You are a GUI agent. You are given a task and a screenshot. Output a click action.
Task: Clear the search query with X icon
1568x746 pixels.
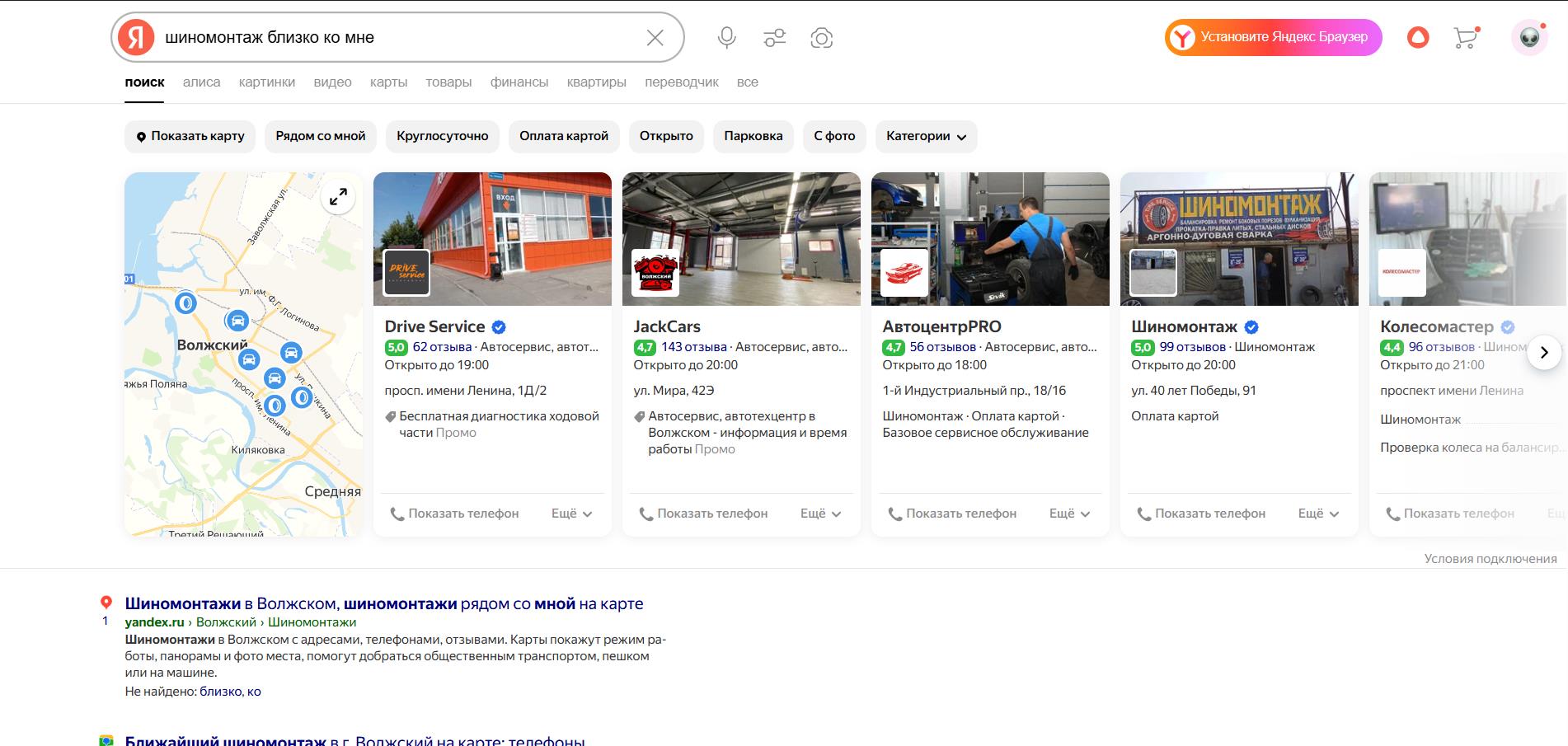[655, 38]
